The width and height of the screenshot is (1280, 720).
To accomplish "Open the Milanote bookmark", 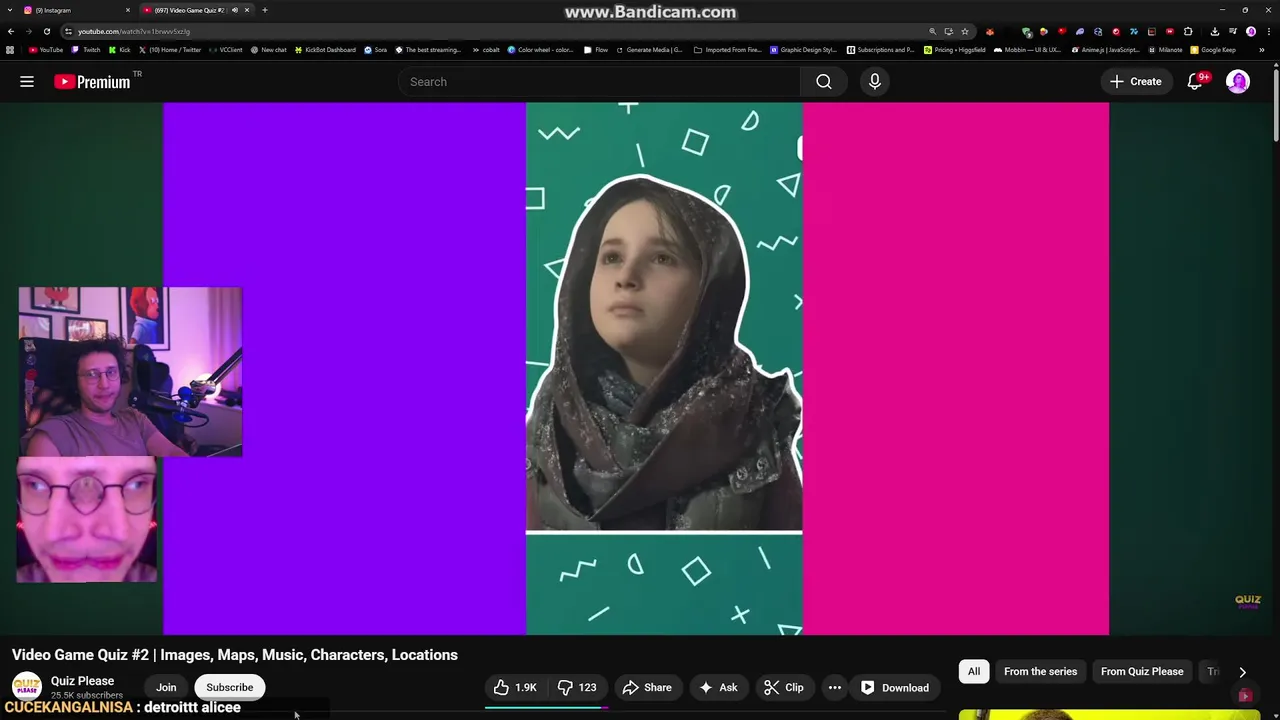I will click(1165, 50).
